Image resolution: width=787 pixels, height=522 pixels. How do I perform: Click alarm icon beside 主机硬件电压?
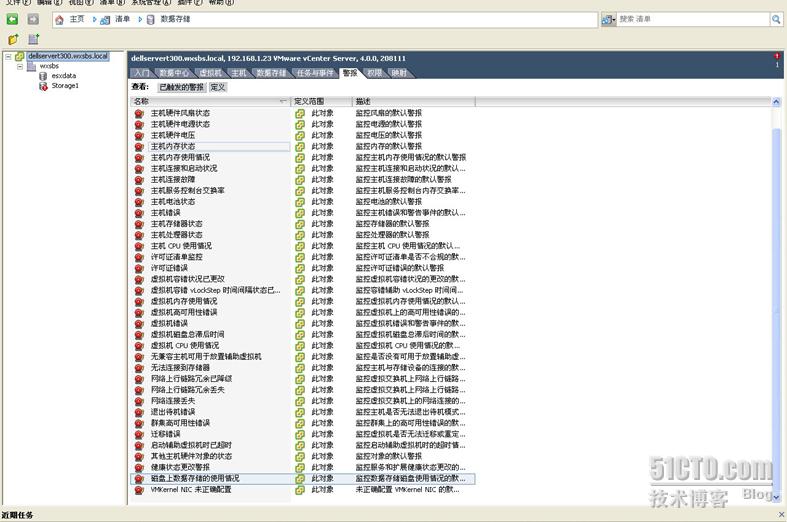click(x=139, y=136)
